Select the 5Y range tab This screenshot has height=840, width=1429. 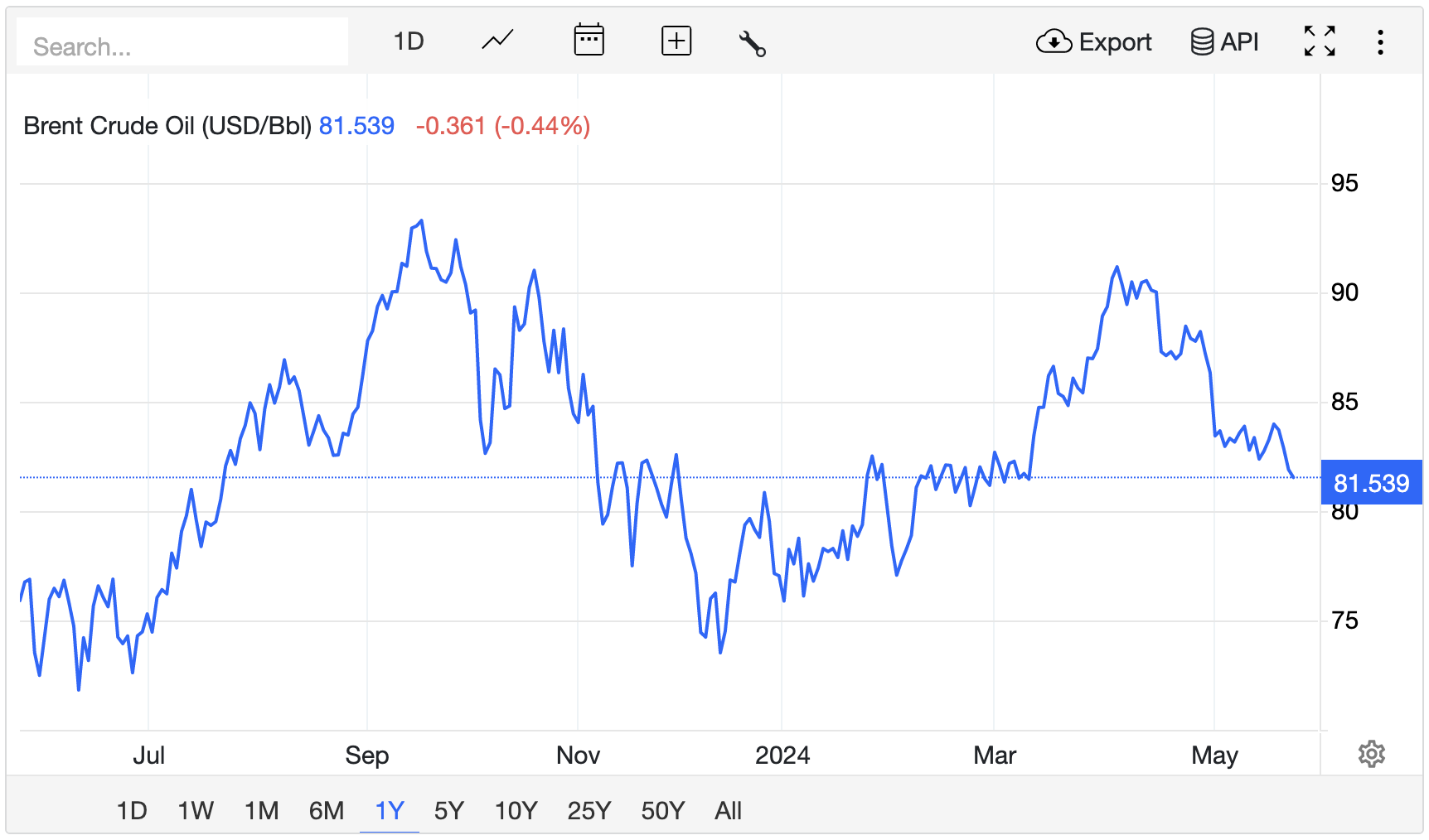449,810
